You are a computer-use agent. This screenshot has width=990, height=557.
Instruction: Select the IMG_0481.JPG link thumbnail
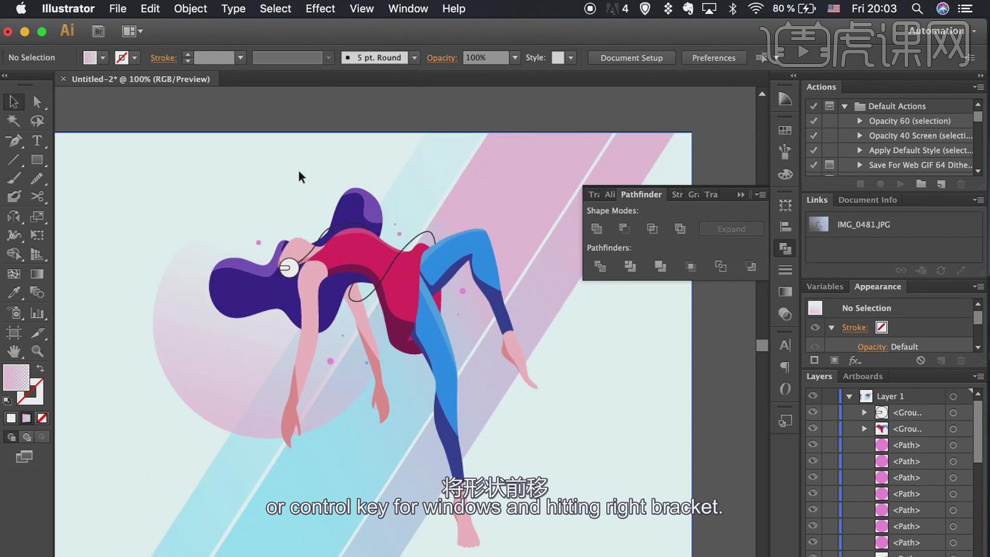pos(819,225)
